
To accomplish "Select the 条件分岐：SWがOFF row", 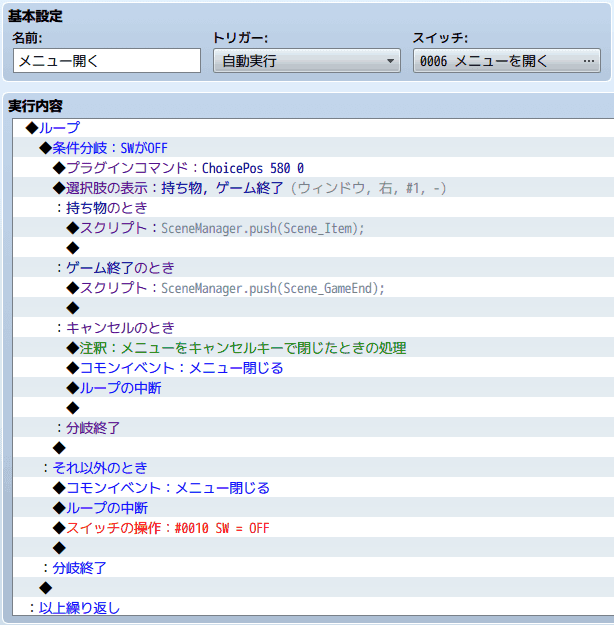I will [313, 148].
